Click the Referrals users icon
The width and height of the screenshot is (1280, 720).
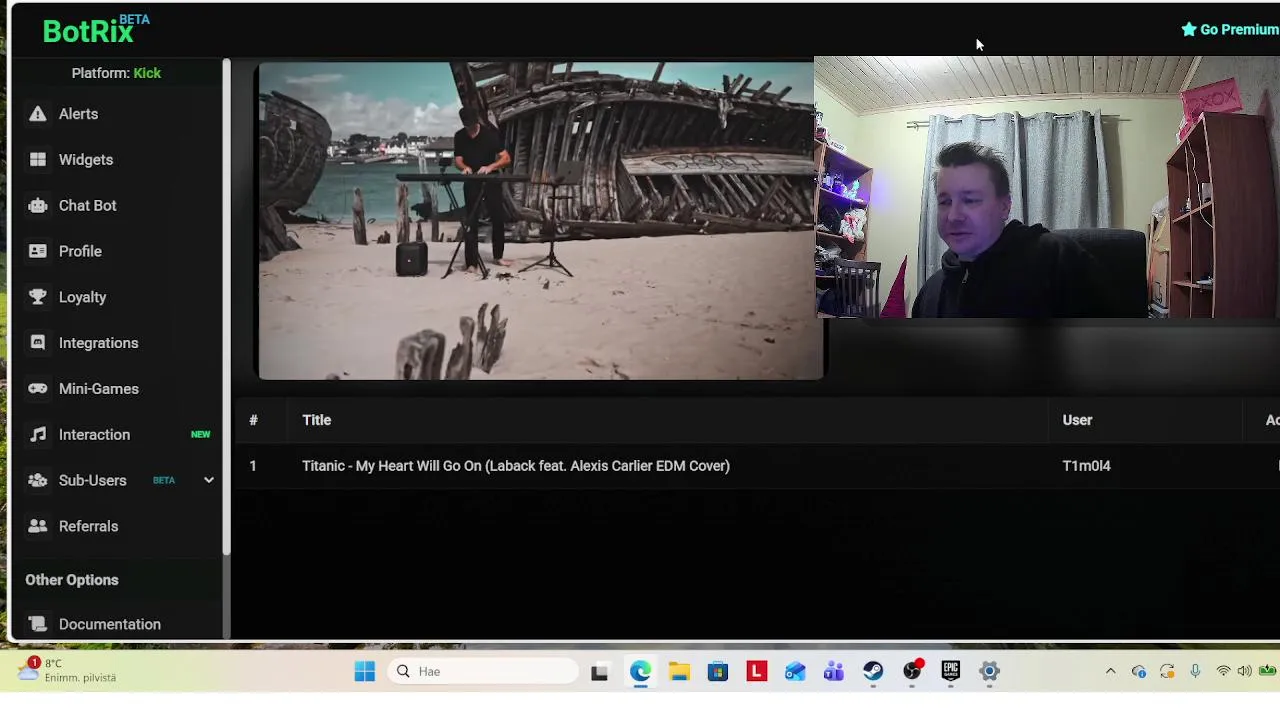pos(38,526)
